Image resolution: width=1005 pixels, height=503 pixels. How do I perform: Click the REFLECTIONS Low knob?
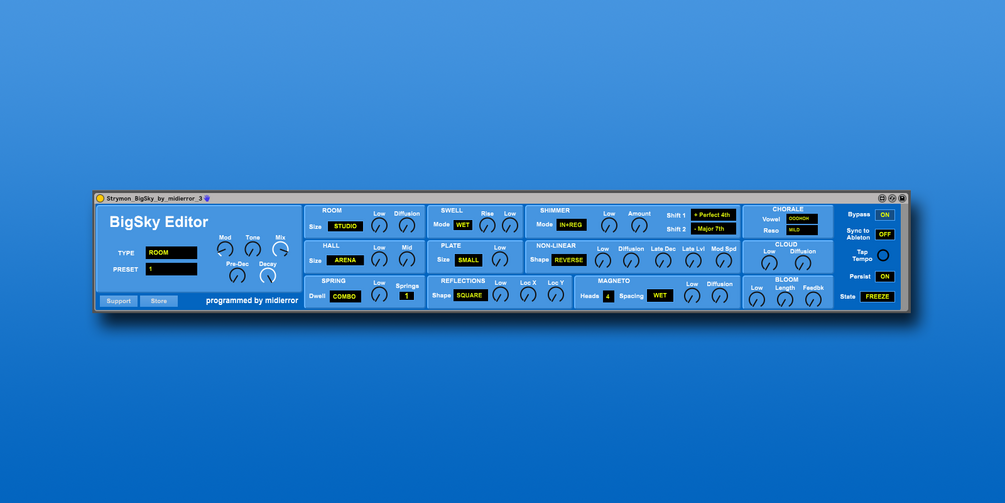click(501, 294)
